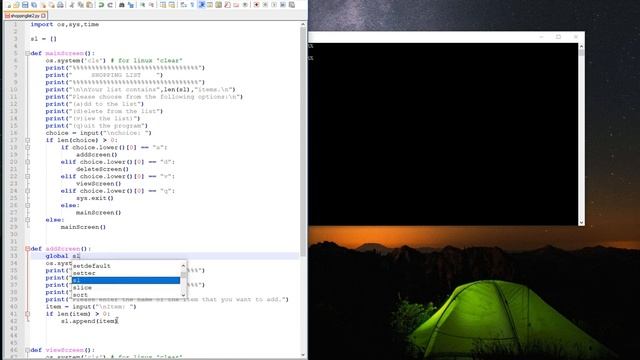Click line number 10 in the margin
Viewport: 640px width, 360px height.
(x=13, y=89)
